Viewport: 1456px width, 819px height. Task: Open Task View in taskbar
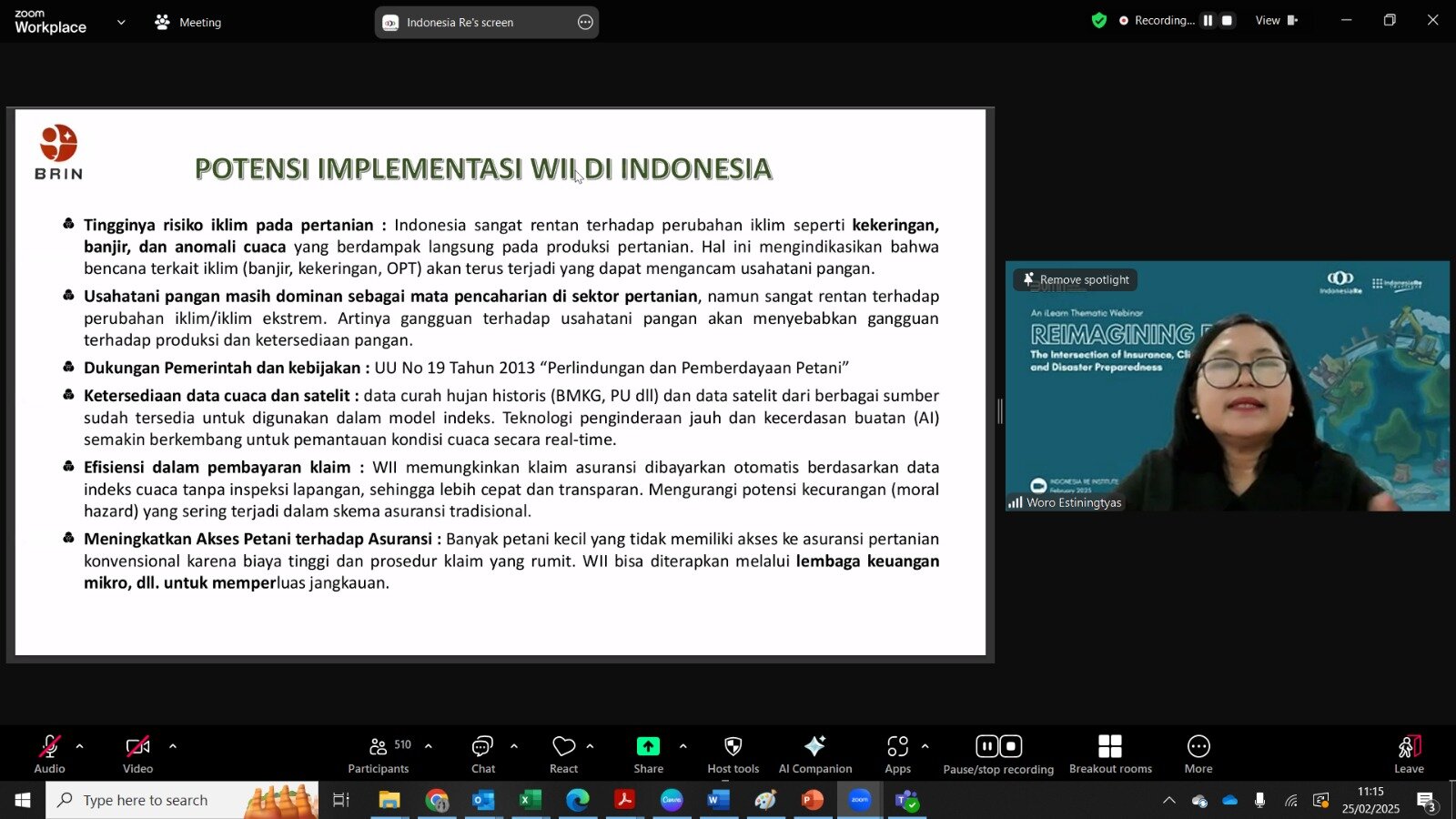pyautogui.click(x=341, y=800)
